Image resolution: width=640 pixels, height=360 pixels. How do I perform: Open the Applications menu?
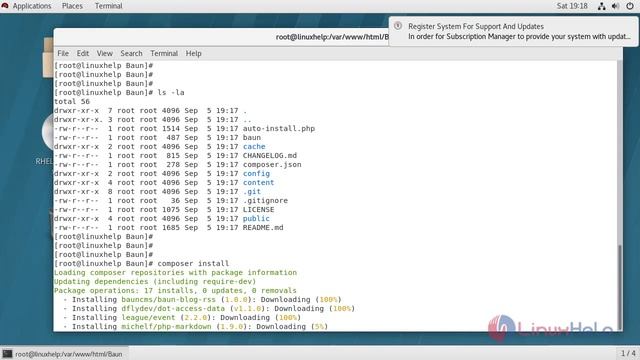[x=32, y=6]
